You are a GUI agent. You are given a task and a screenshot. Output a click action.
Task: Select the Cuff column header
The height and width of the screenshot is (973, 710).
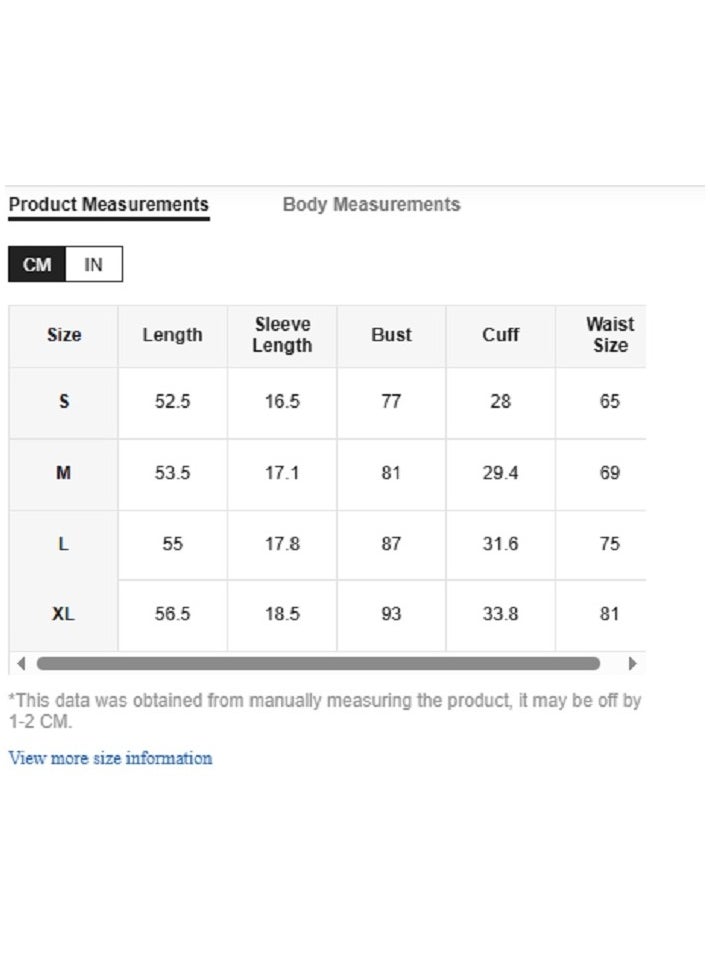[500, 335]
